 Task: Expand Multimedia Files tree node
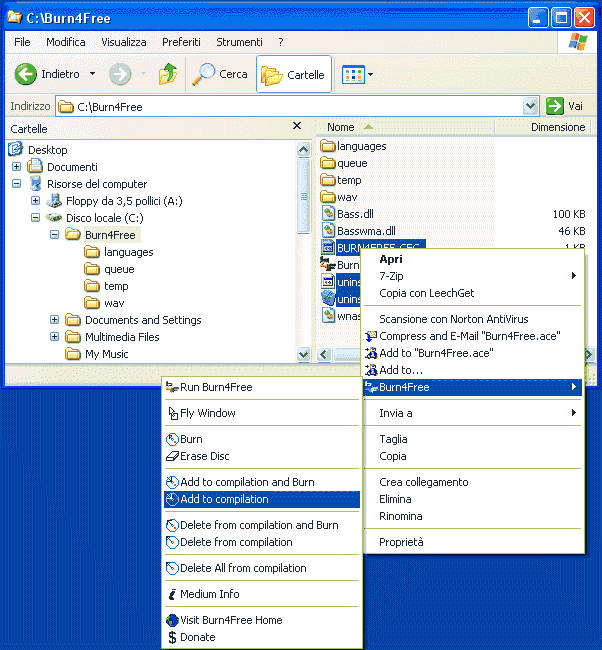pos(54,337)
